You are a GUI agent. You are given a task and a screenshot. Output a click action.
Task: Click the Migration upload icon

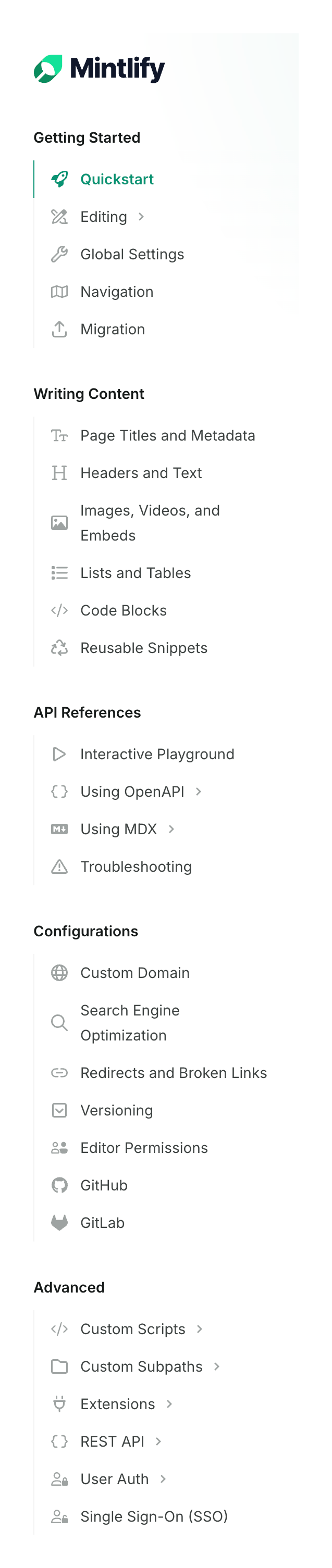(59, 329)
